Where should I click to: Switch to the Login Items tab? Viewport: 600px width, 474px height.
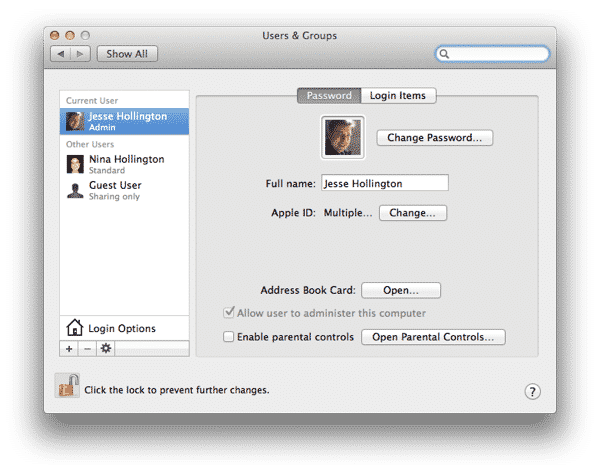point(398,96)
